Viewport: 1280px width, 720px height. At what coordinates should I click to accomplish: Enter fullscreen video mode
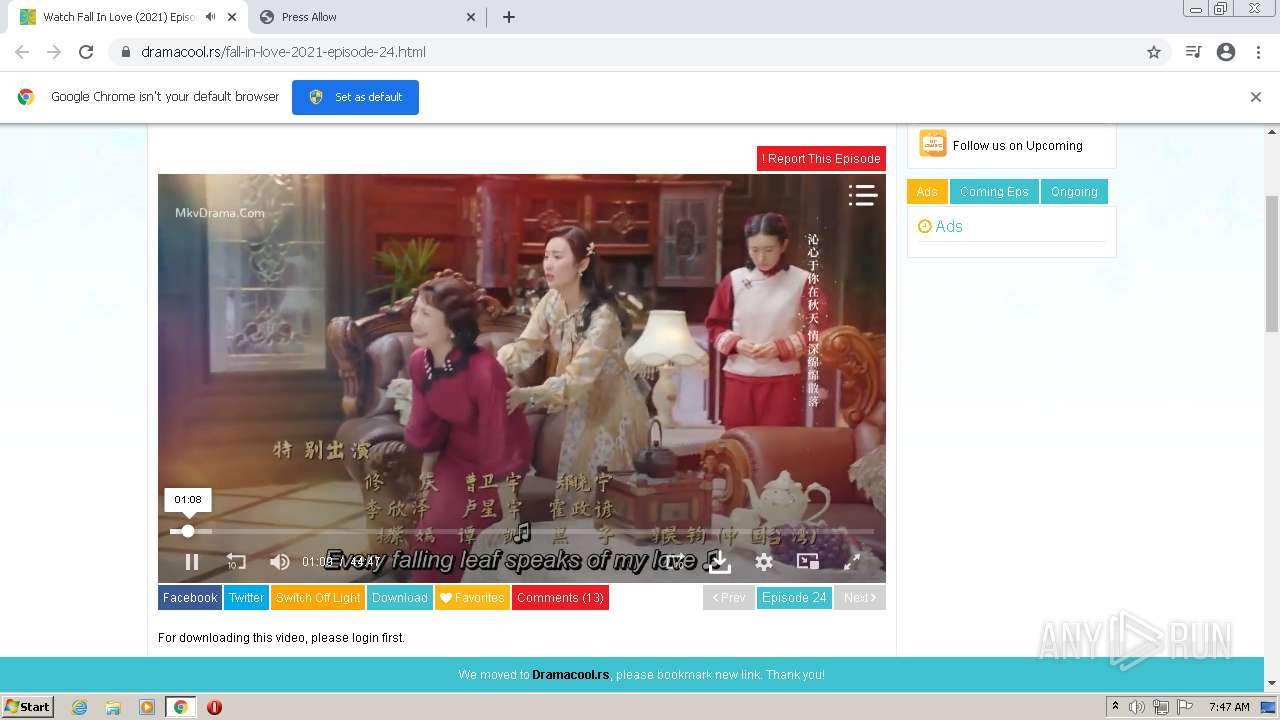(x=852, y=562)
